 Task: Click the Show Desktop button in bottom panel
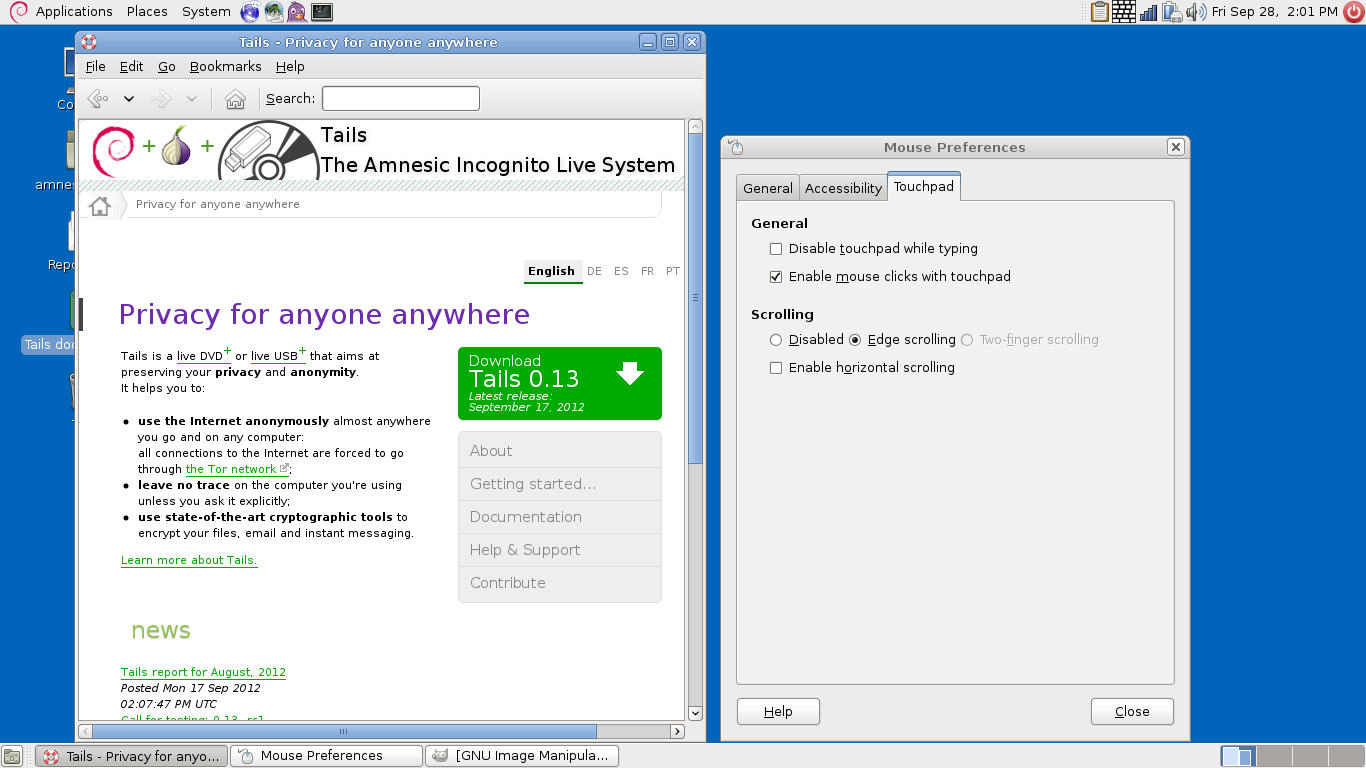tap(12, 756)
